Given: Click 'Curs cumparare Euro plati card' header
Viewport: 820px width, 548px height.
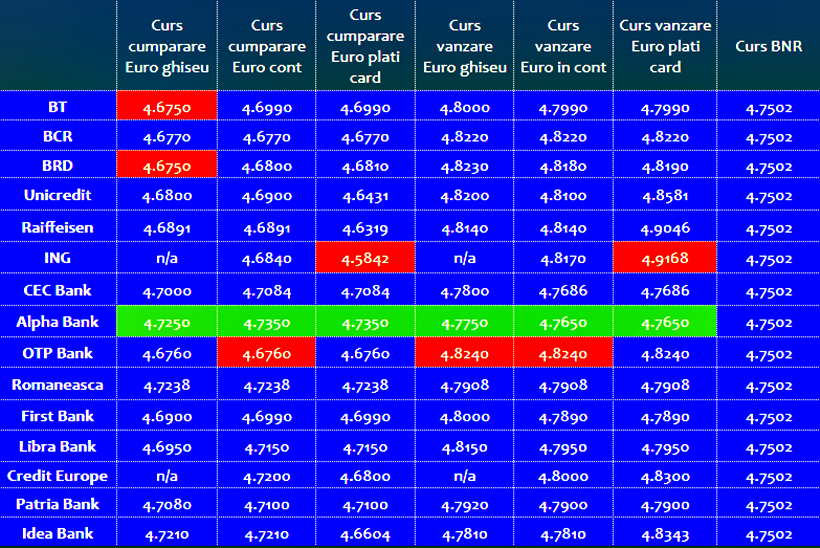Looking at the screenshot, I should 365,47.
